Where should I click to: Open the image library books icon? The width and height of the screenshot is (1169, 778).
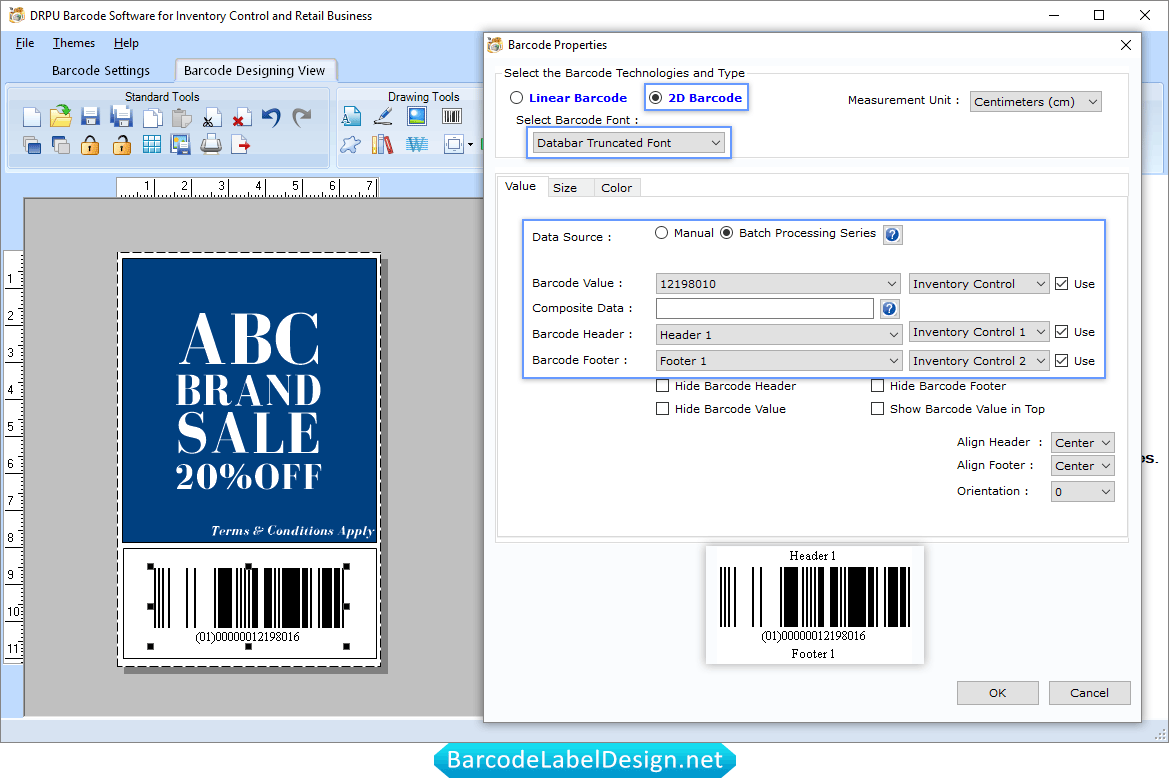click(x=382, y=145)
